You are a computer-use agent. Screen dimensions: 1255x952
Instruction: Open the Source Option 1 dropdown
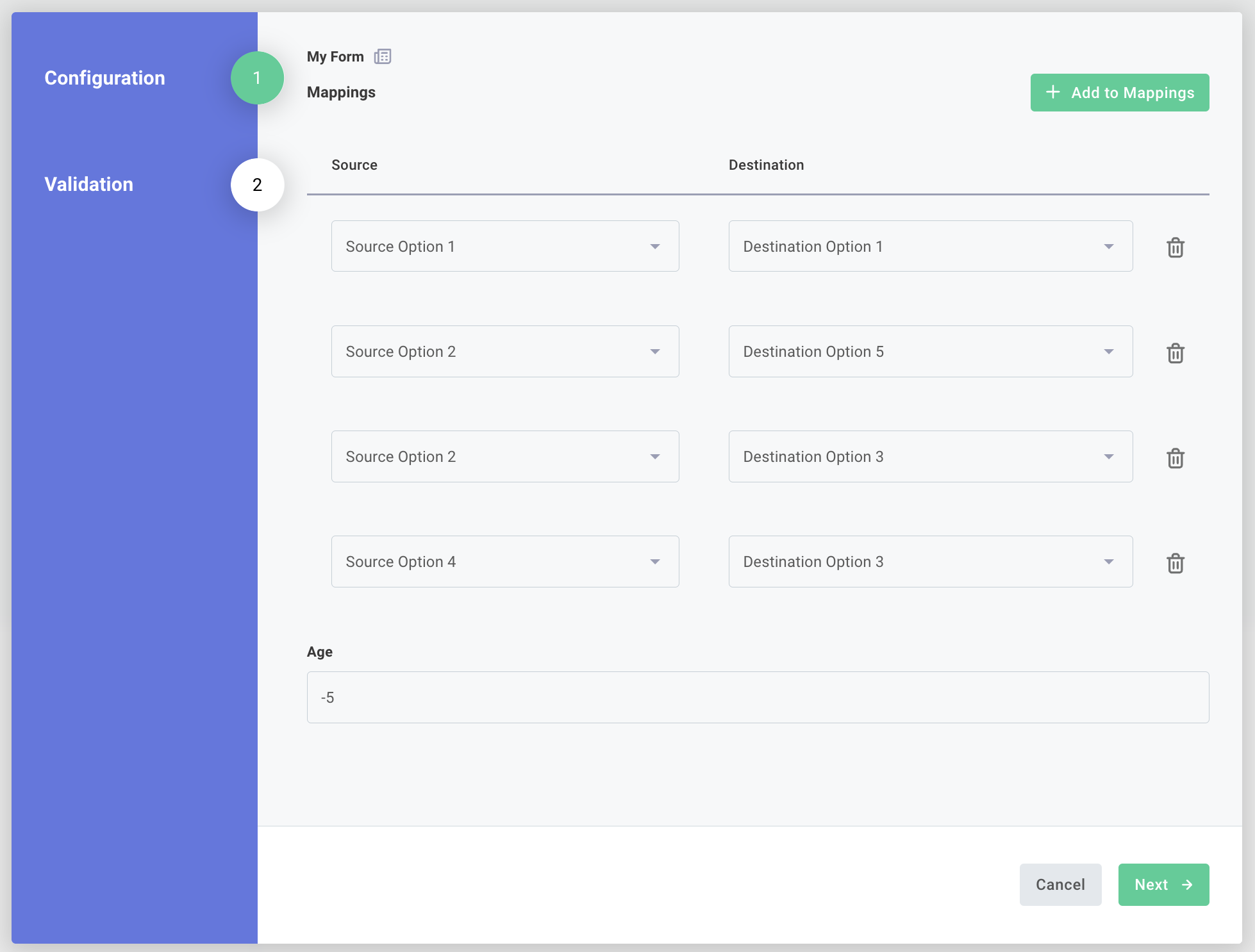pos(654,246)
